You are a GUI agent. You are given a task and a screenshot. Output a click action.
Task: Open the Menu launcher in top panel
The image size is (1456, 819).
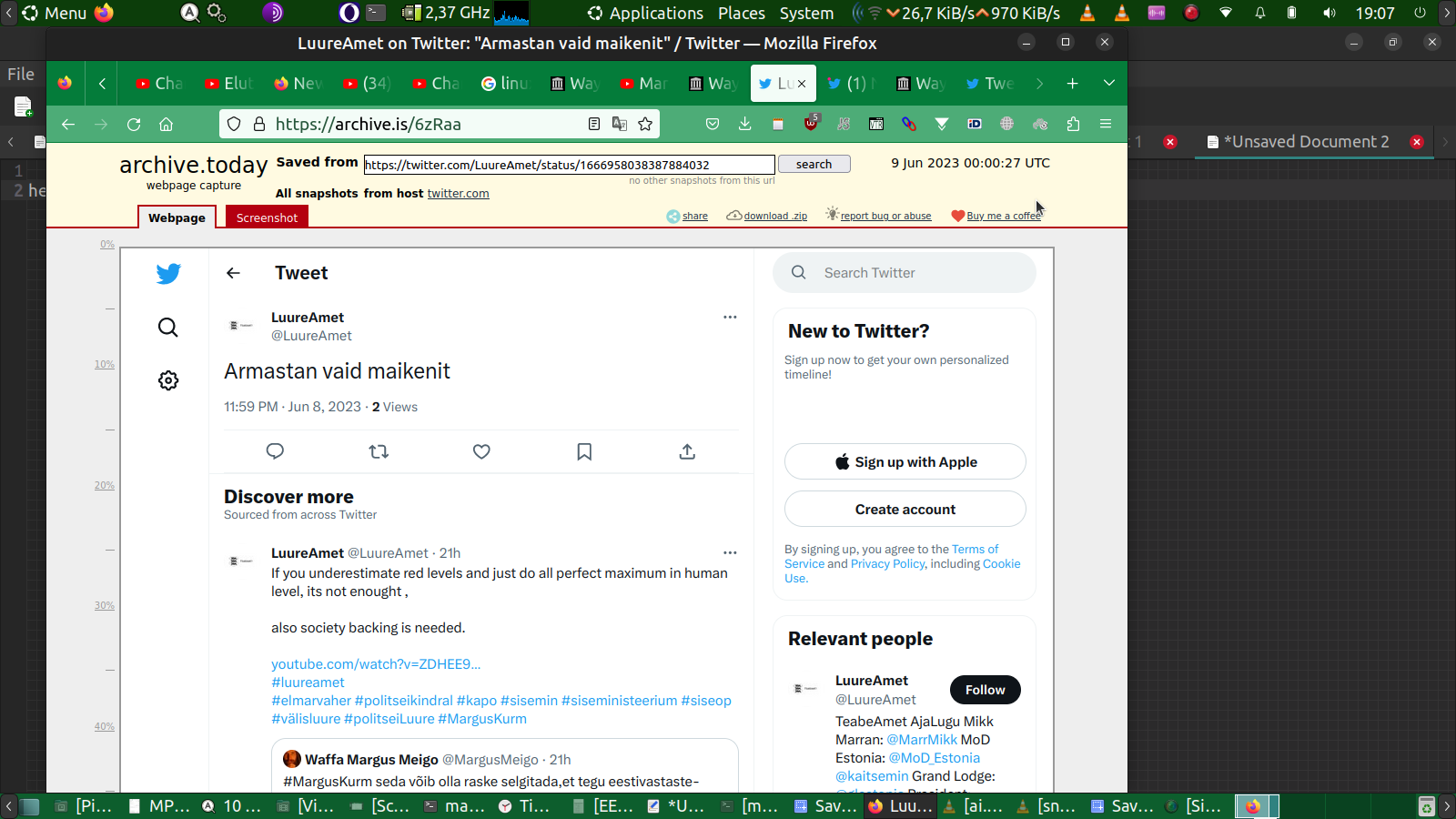[x=56, y=13]
